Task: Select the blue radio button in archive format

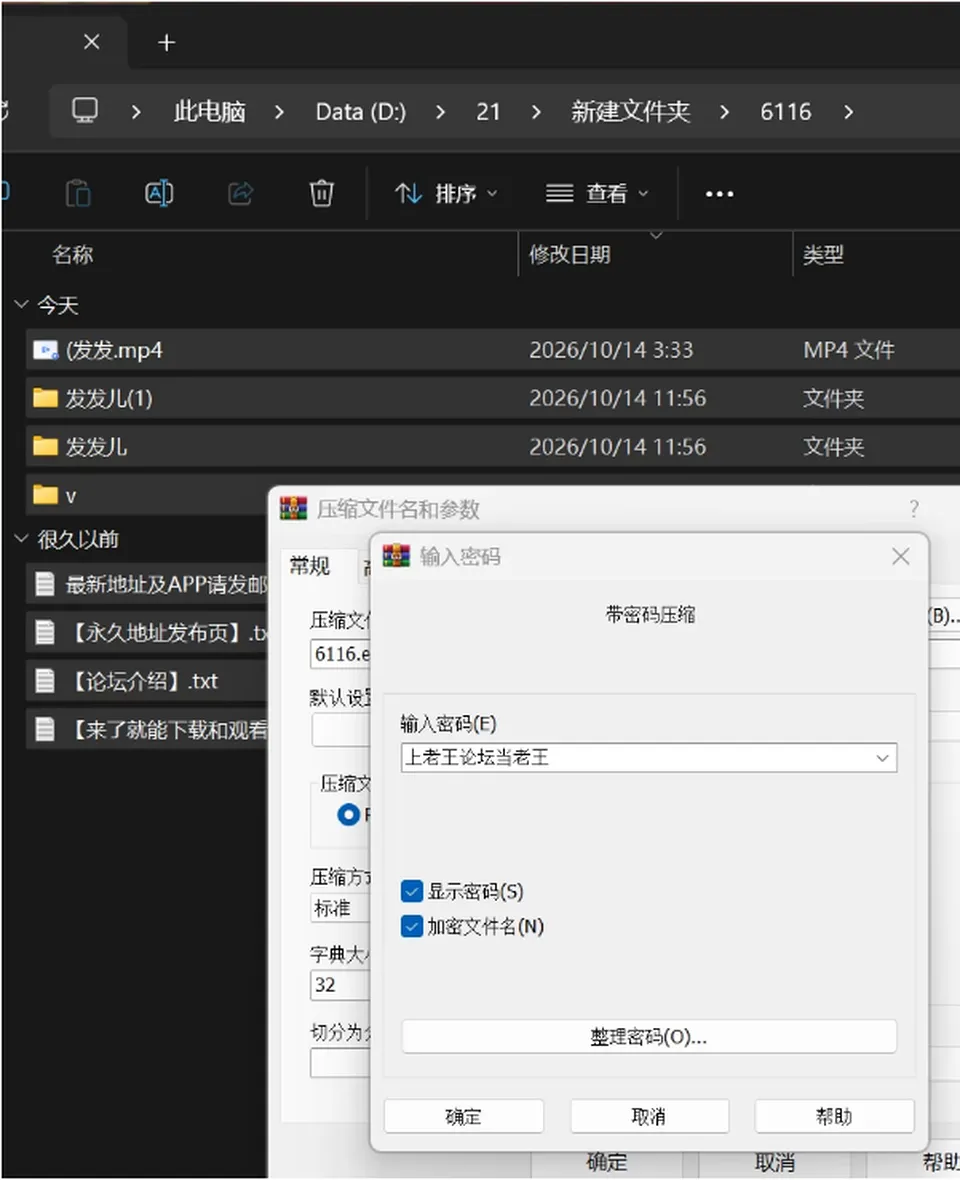Action: pyautogui.click(x=348, y=814)
